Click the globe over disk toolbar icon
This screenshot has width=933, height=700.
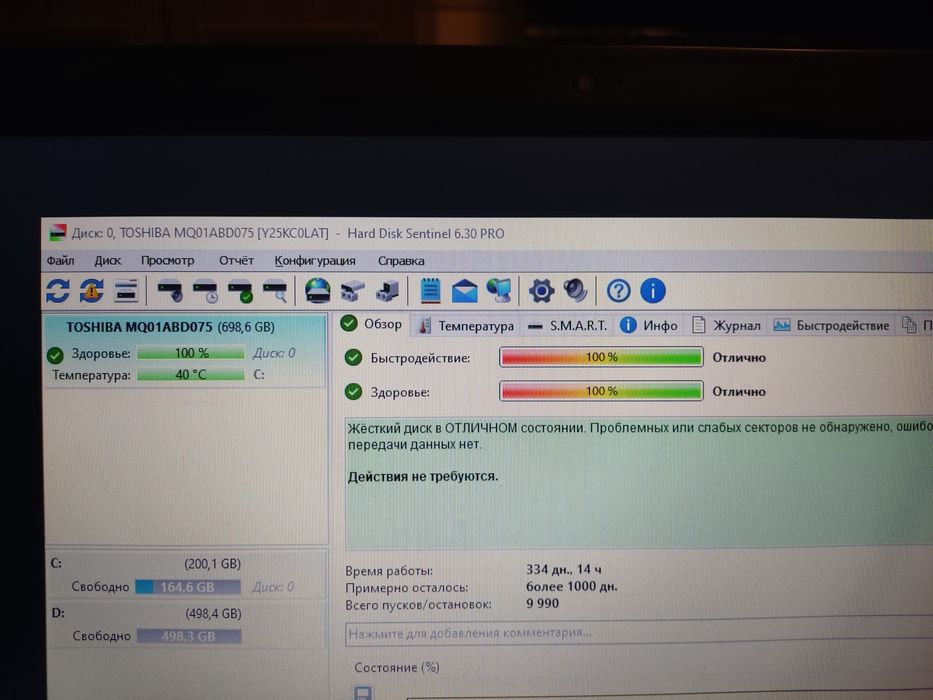click(x=318, y=290)
